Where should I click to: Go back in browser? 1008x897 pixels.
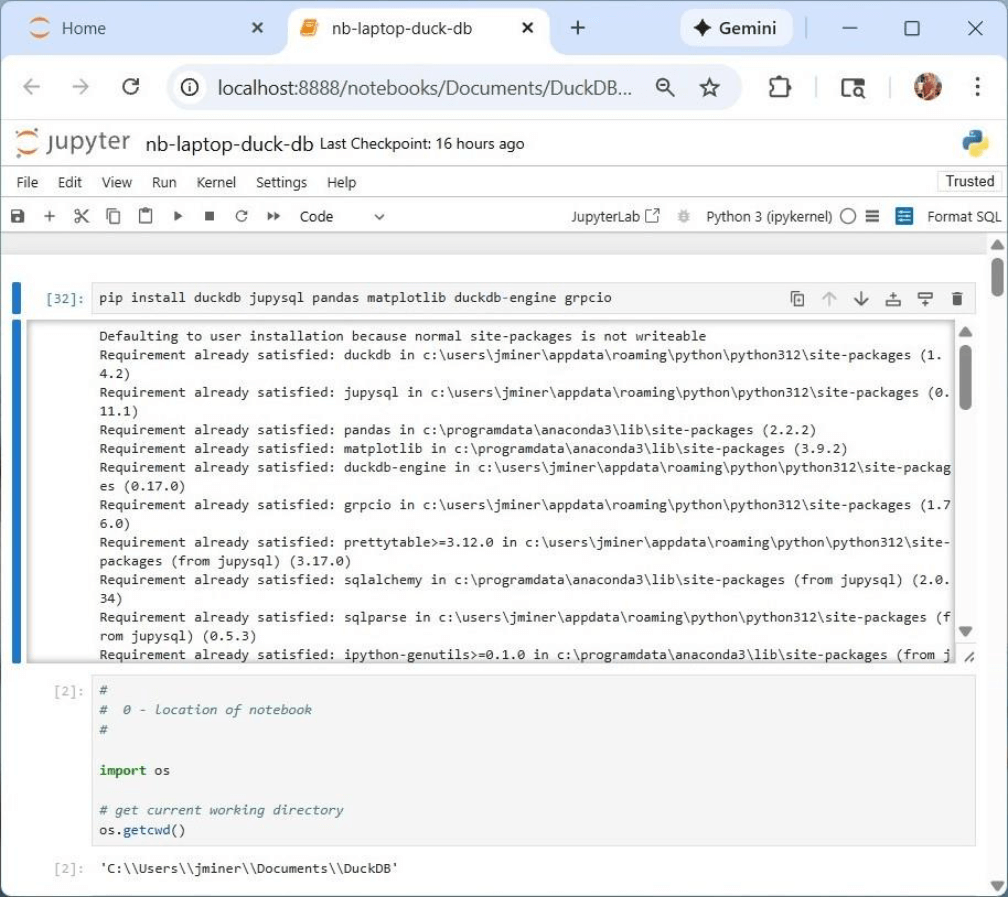[x=32, y=87]
